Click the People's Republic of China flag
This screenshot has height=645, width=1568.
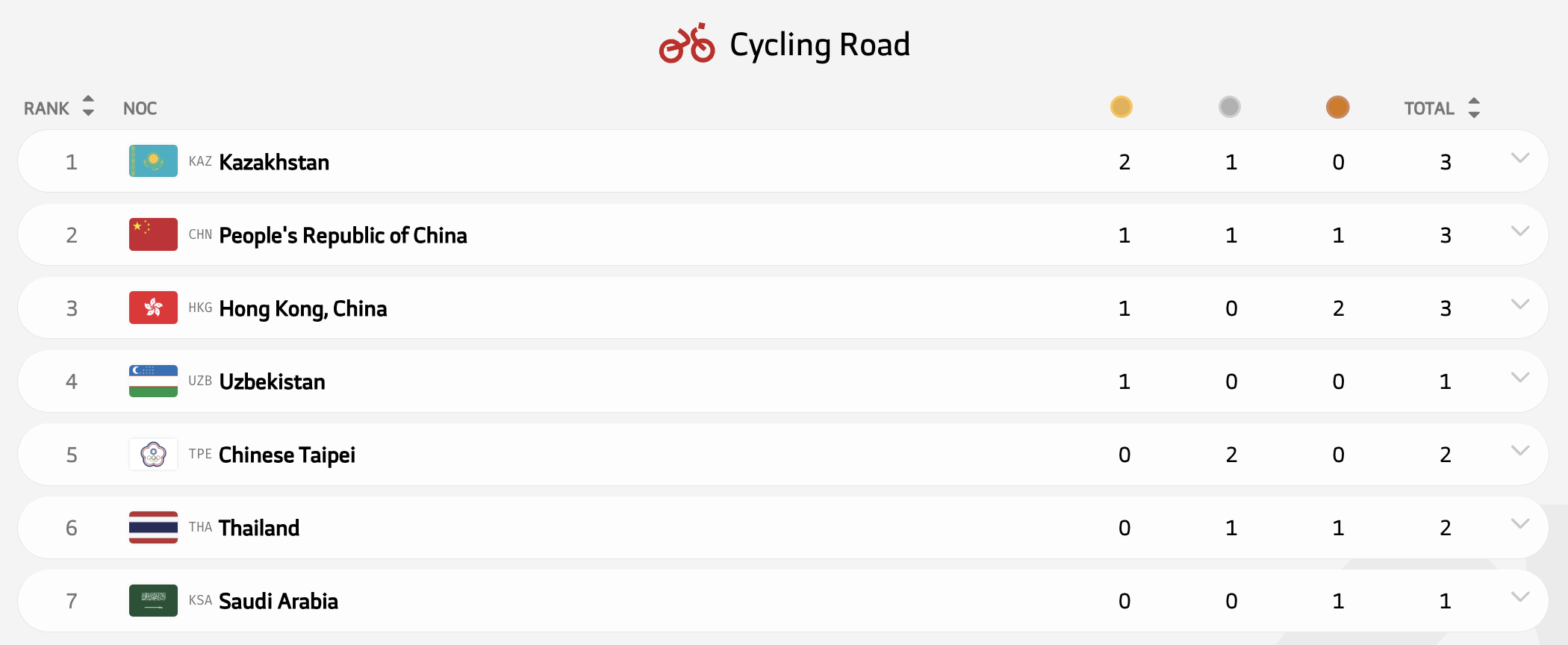pos(153,234)
